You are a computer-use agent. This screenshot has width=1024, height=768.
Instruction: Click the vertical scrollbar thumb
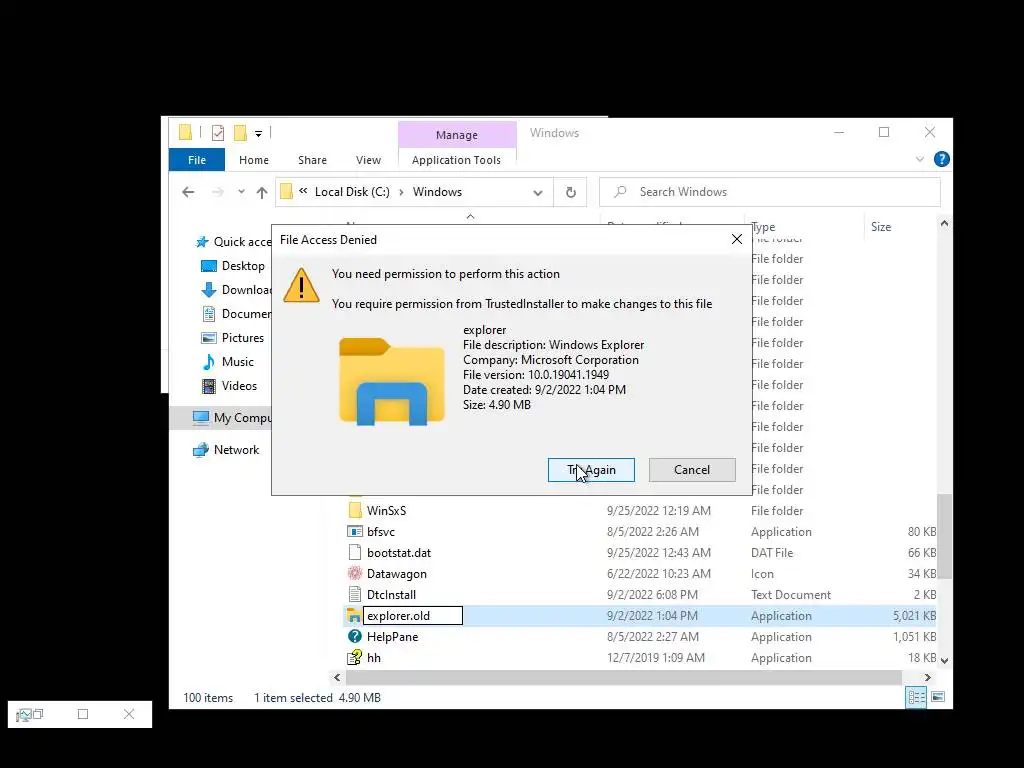(944, 536)
